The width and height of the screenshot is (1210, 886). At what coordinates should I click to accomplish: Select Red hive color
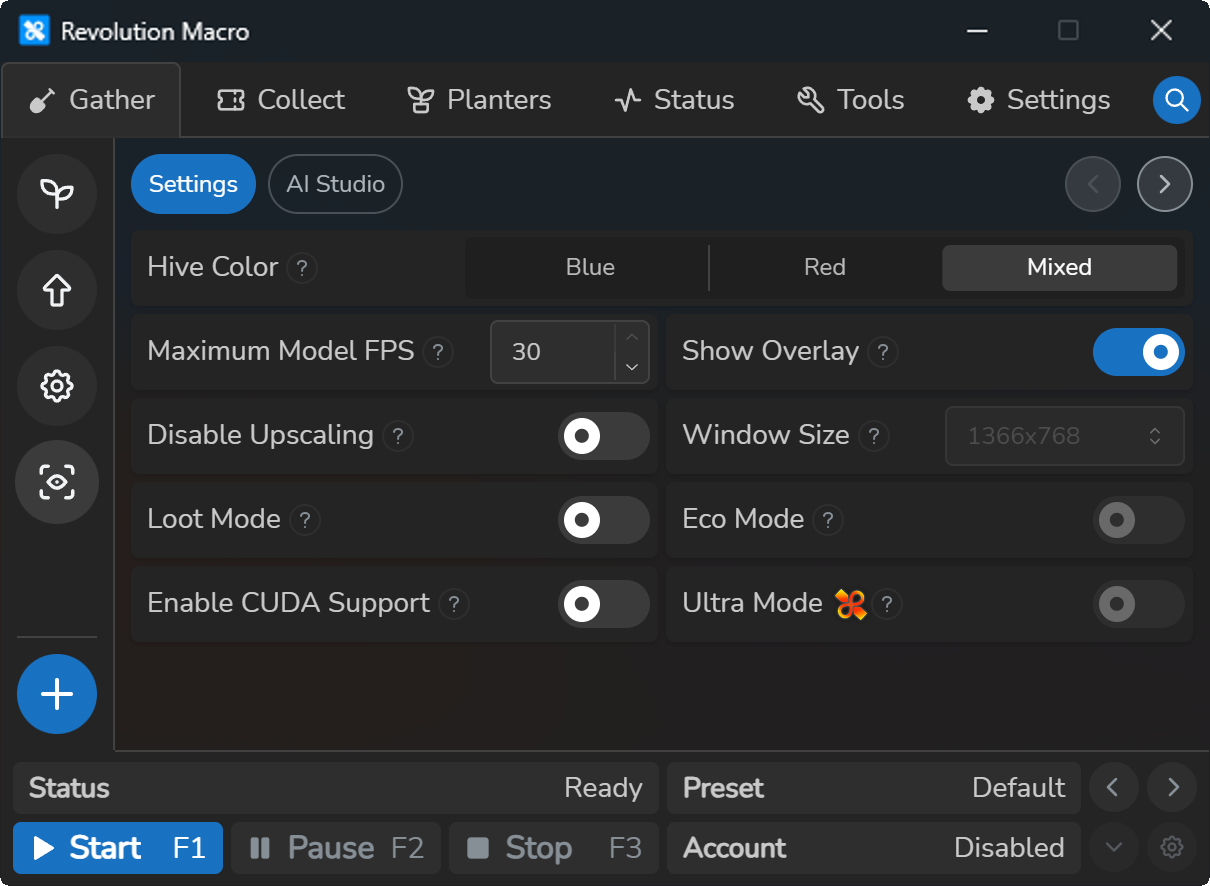(x=825, y=268)
